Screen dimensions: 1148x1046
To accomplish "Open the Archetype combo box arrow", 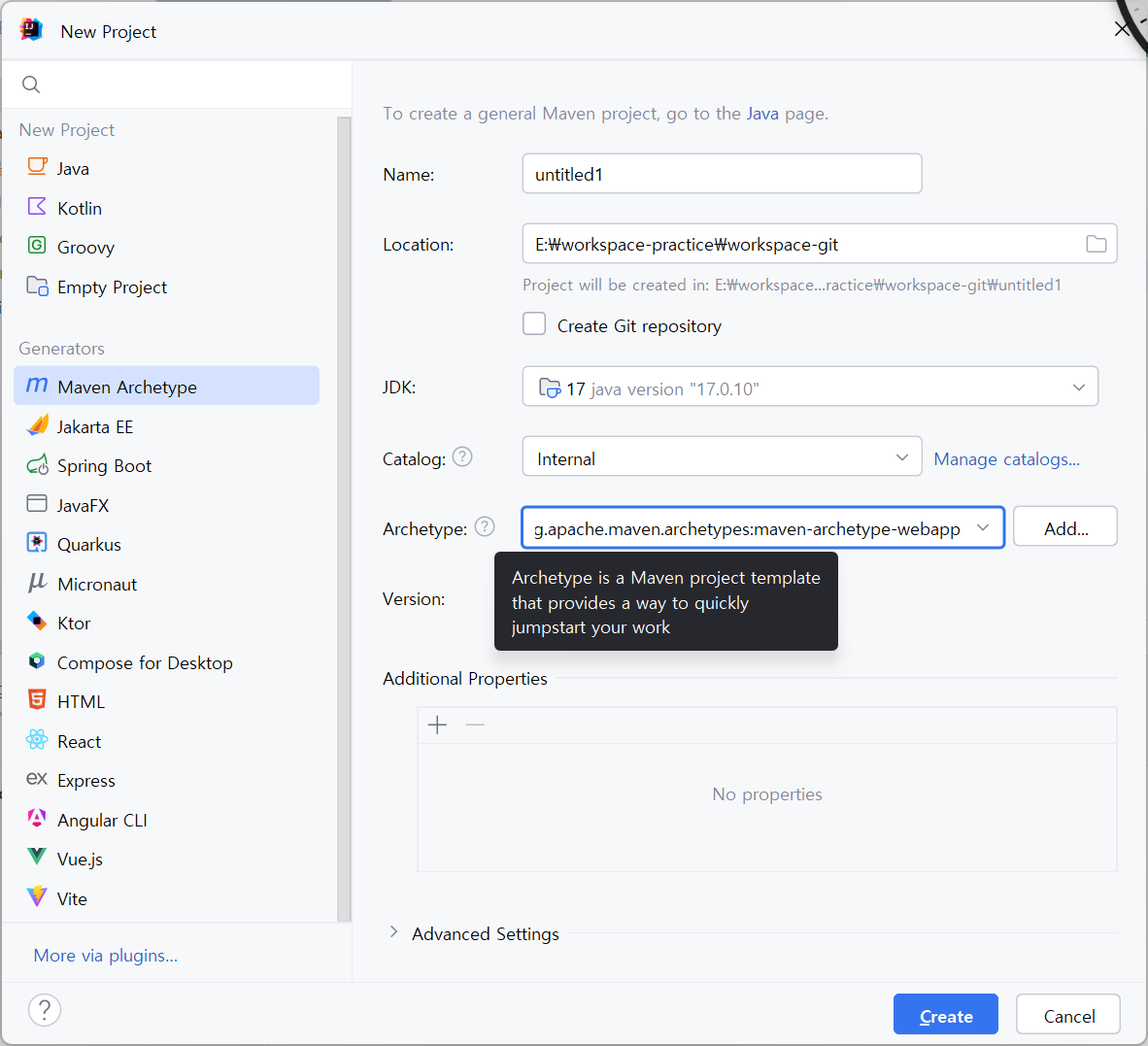I will click(x=983, y=527).
